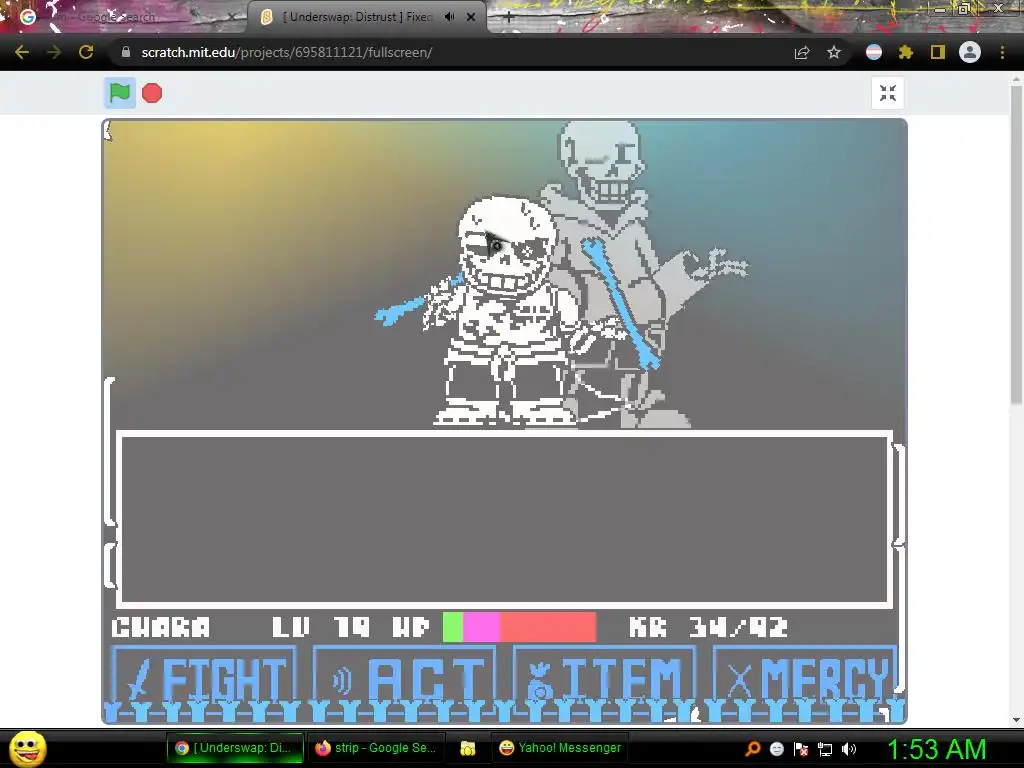Open Chrome three-dot menu
1024x768 pixels.
click(x=1002, y=52)
